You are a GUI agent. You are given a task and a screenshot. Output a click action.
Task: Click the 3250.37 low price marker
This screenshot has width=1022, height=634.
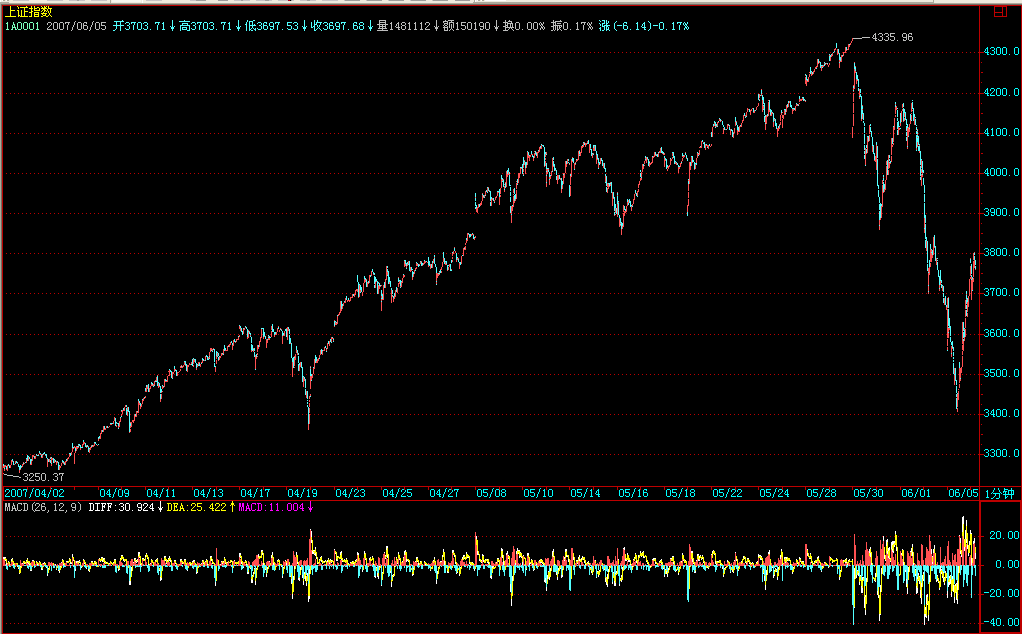[x=29, y=478]
